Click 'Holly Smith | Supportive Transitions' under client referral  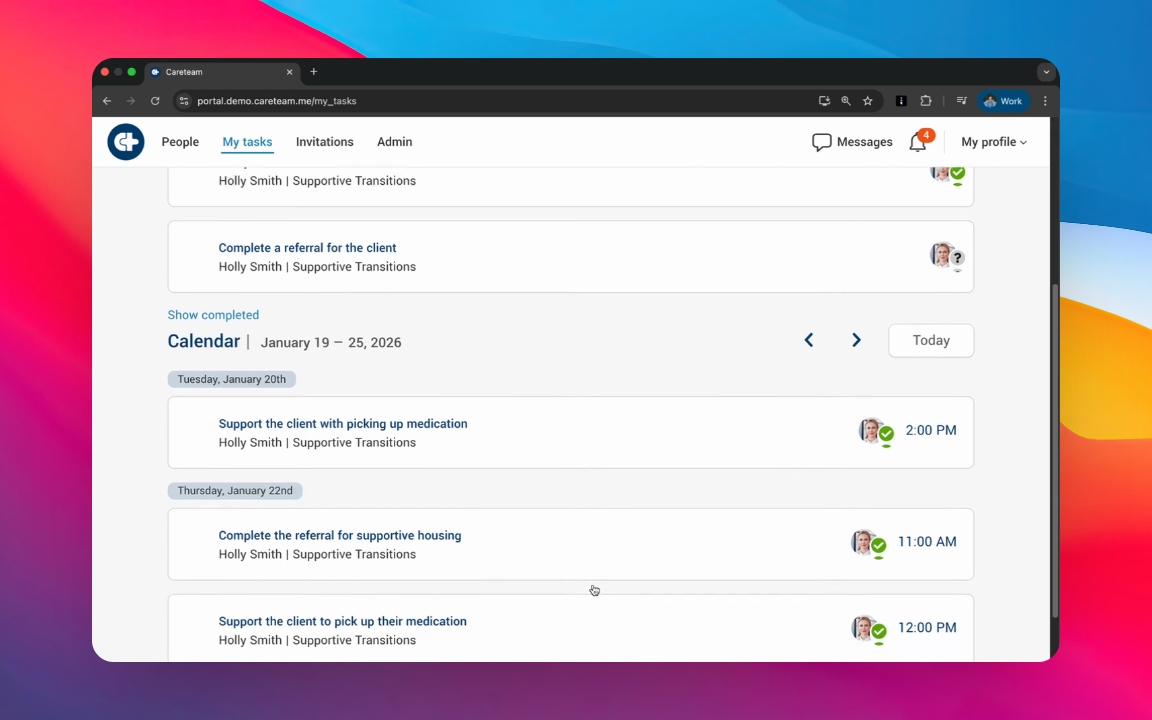[317, 267]
